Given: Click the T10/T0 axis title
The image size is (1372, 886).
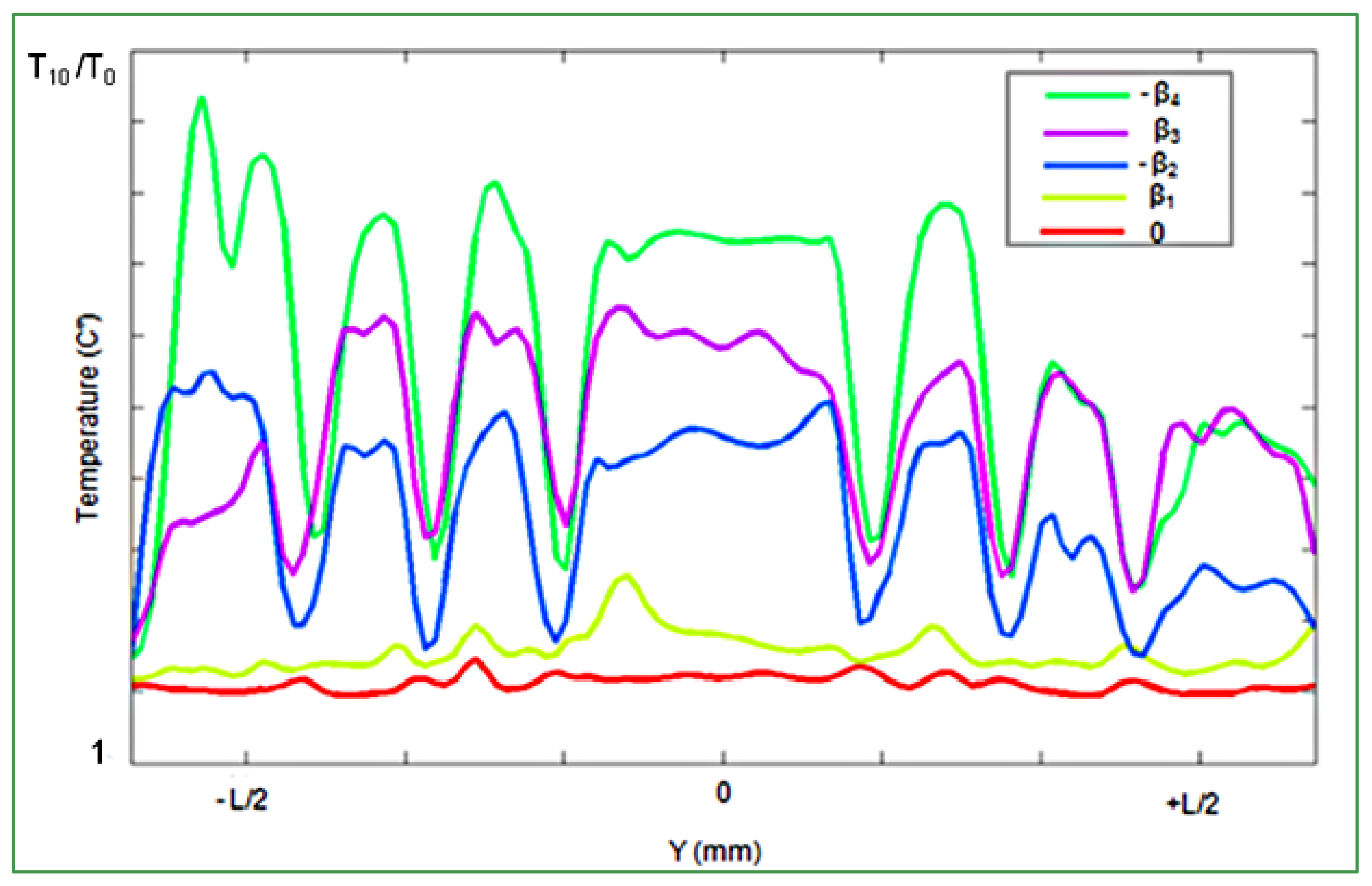Looking at the screenshot, I should point(71,70).
